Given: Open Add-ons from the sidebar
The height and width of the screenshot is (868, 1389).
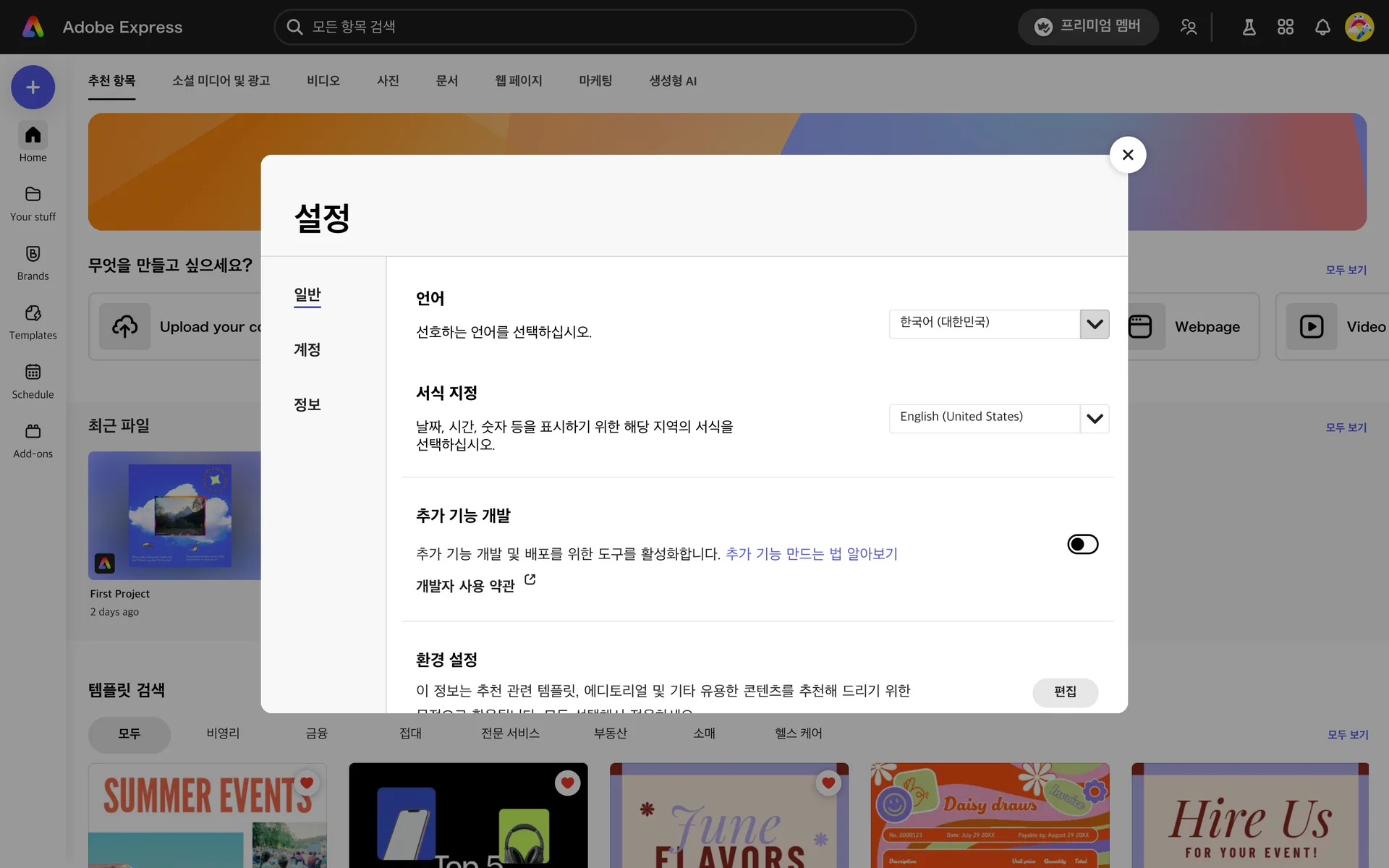Looking at the screenshot, I should 33,441.
